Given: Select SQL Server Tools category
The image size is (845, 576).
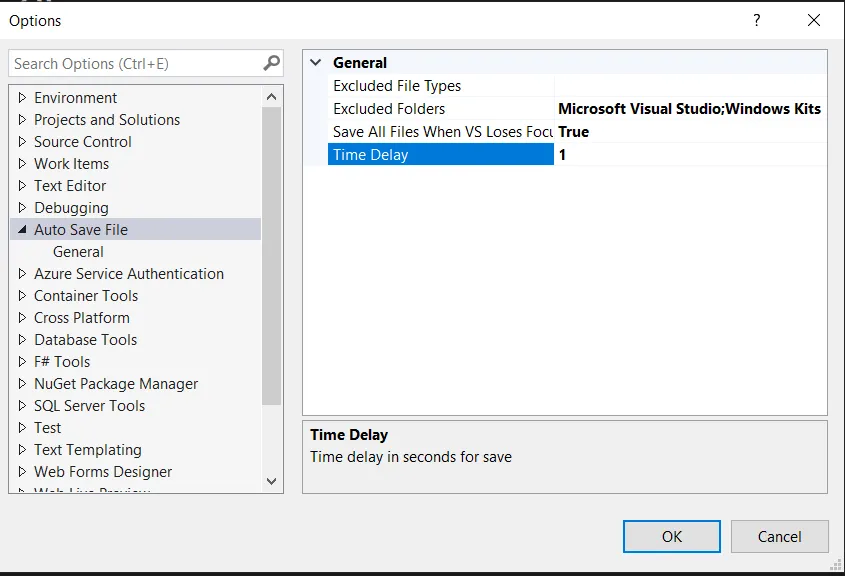Looking at the screenshot, I should coord(89,406).
